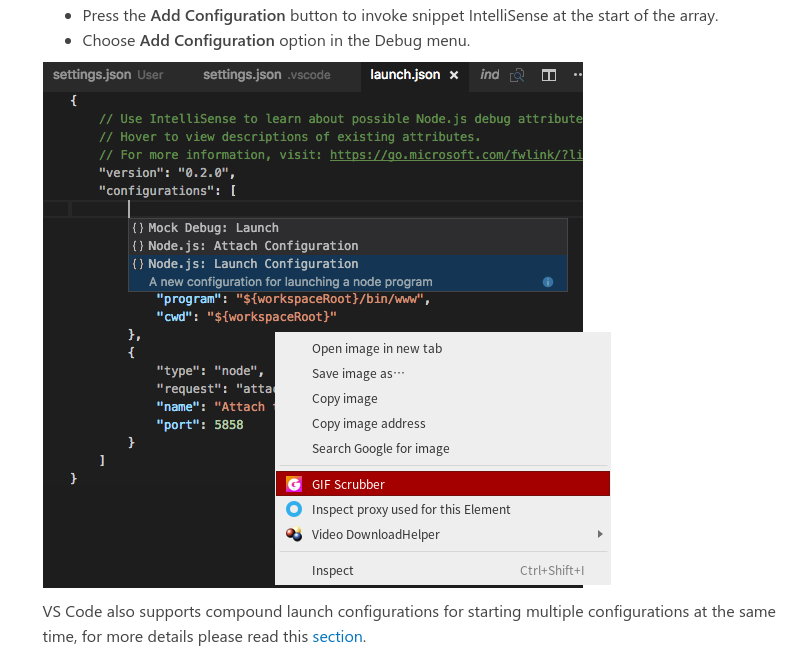Select Copy image menu entry
Screen dimensions: 807x651
[443, 399]
